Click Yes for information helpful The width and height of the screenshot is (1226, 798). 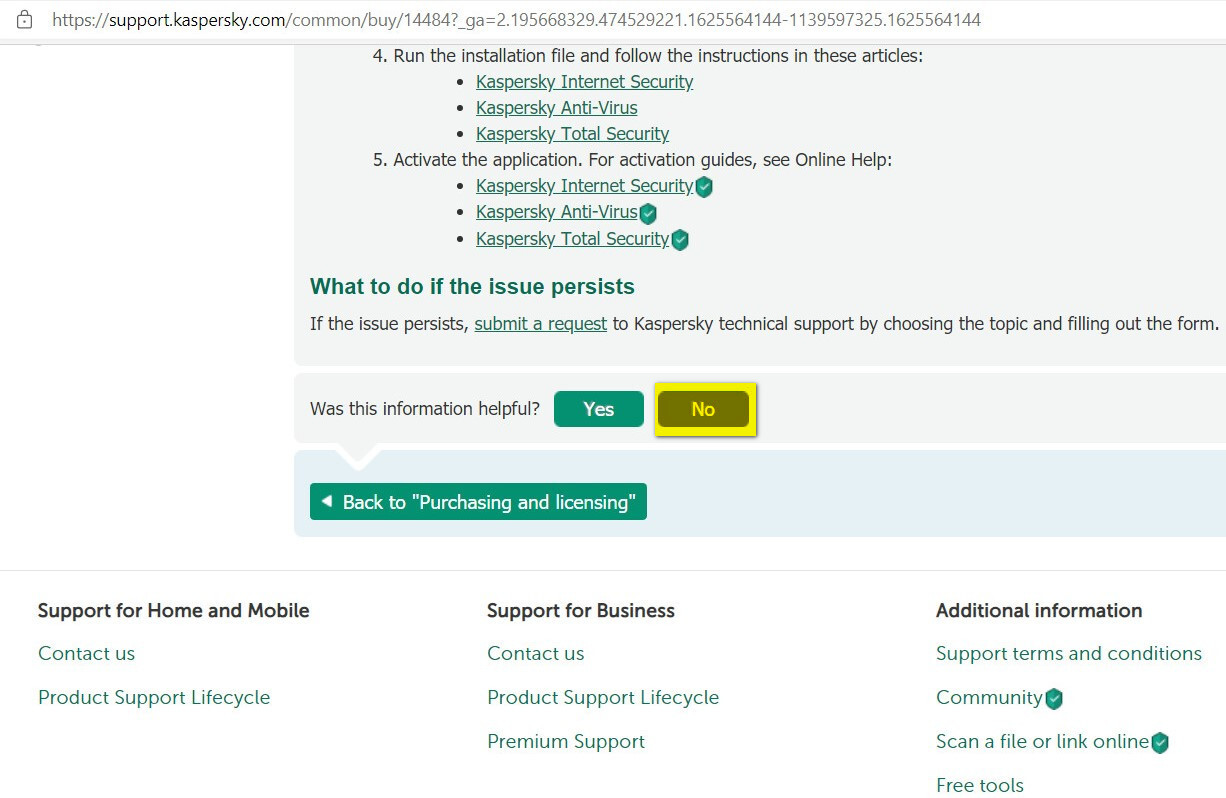[x=598, y=409]
